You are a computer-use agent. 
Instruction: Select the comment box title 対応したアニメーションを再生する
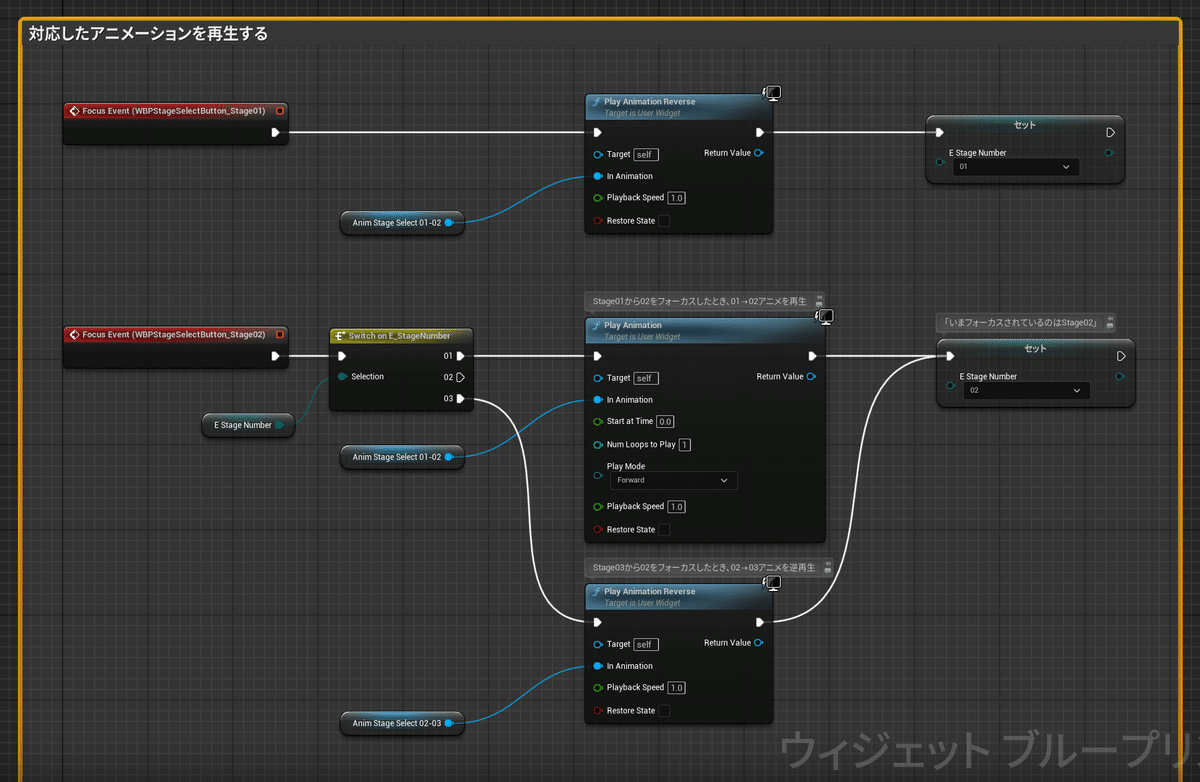148,34
